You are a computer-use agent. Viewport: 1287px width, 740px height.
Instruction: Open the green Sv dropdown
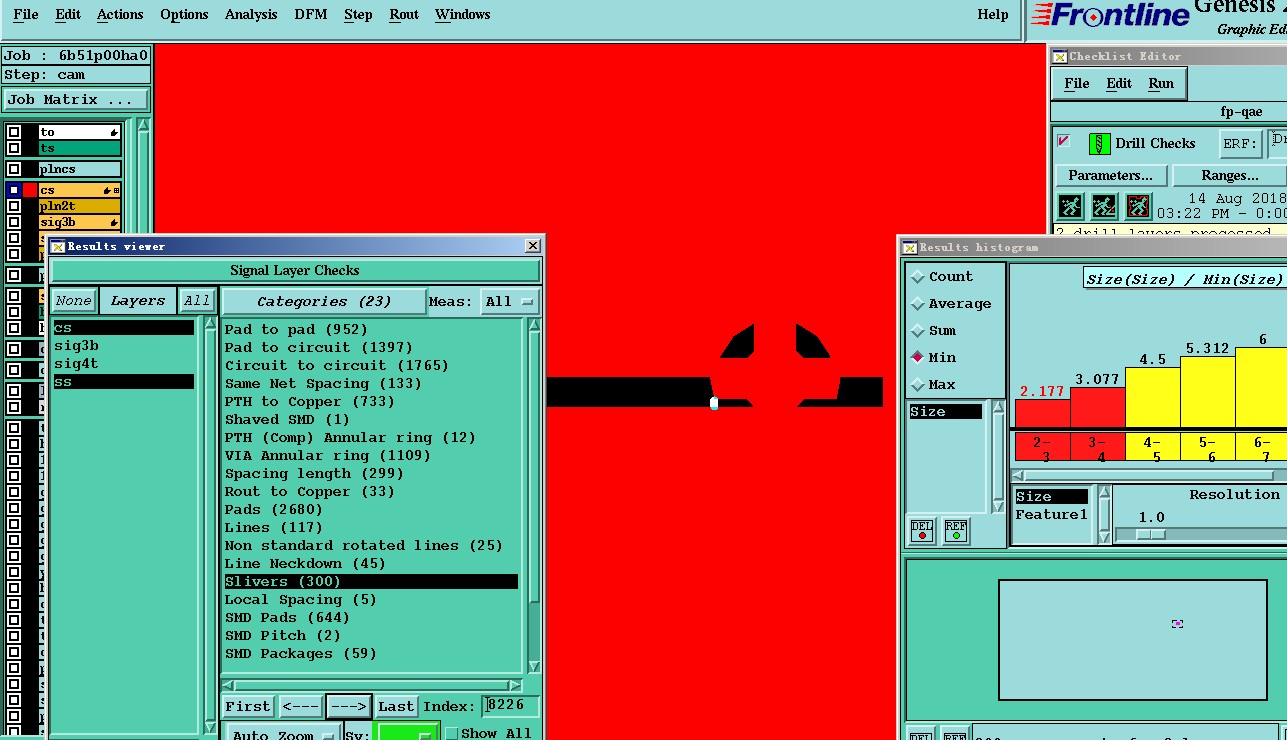pyautogui.click(x=406, y=733)
